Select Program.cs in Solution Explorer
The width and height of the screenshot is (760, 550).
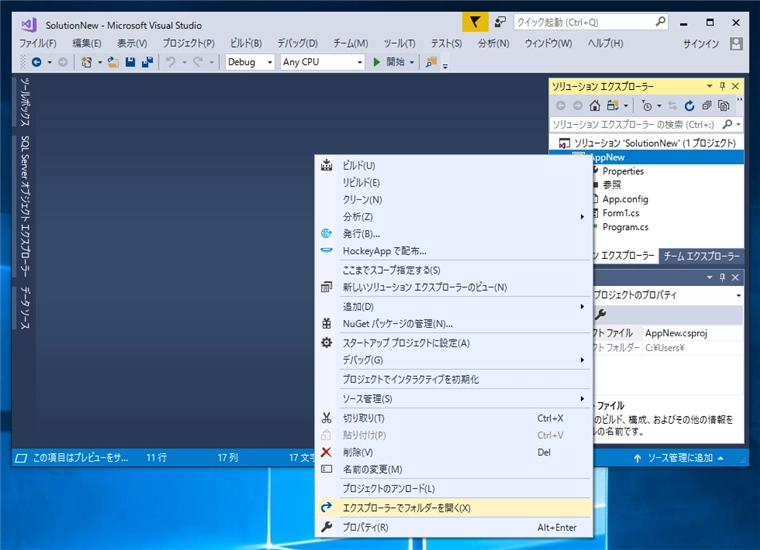625,227
